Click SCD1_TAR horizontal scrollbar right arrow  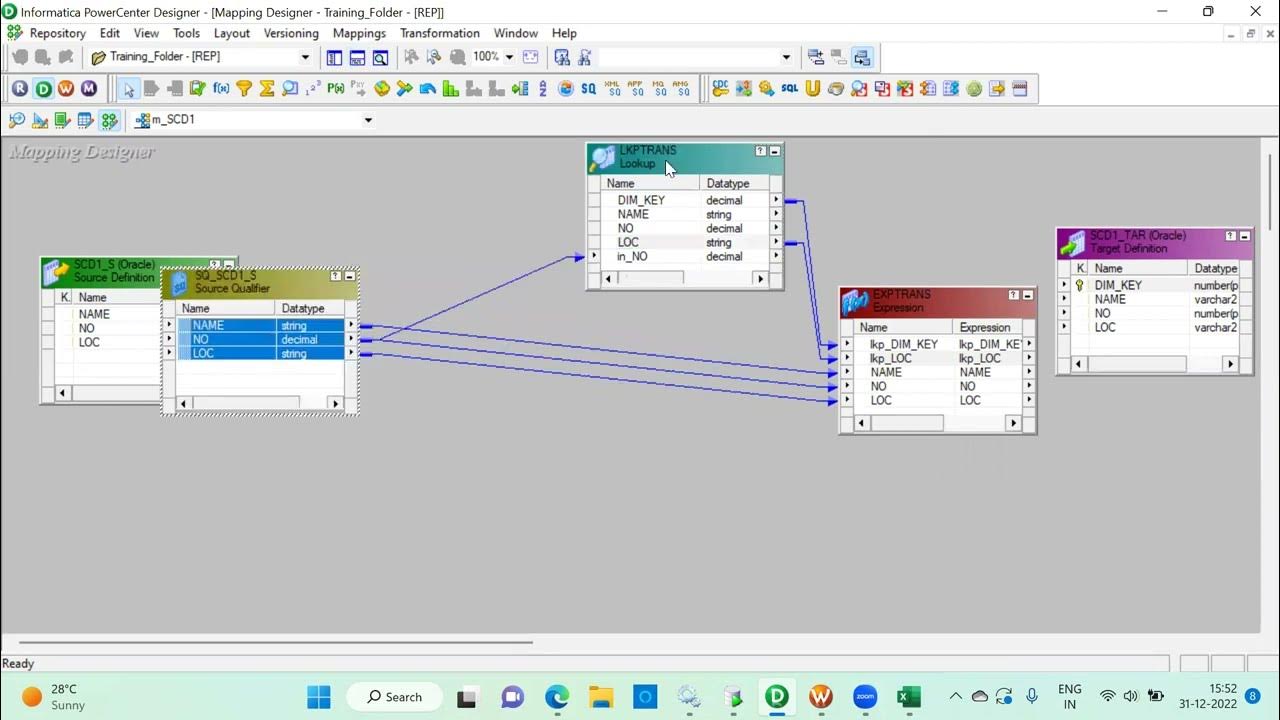1231,365
